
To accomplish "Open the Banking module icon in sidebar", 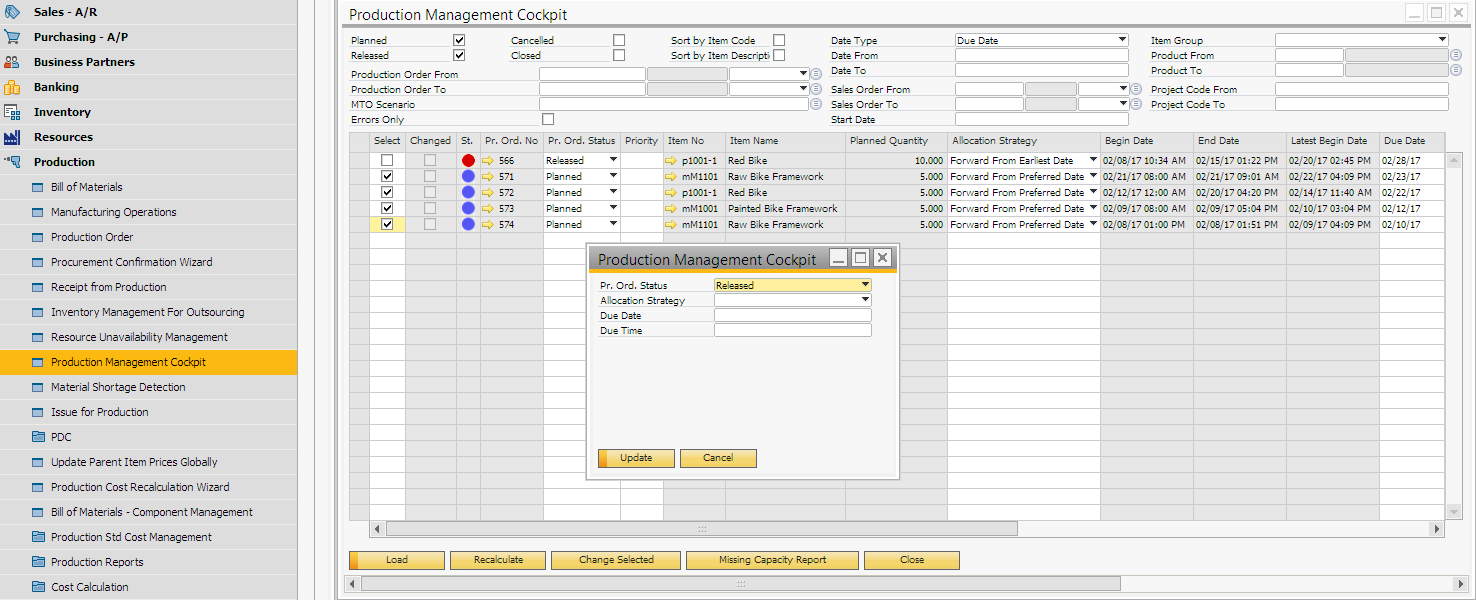I will pos(12,87).
